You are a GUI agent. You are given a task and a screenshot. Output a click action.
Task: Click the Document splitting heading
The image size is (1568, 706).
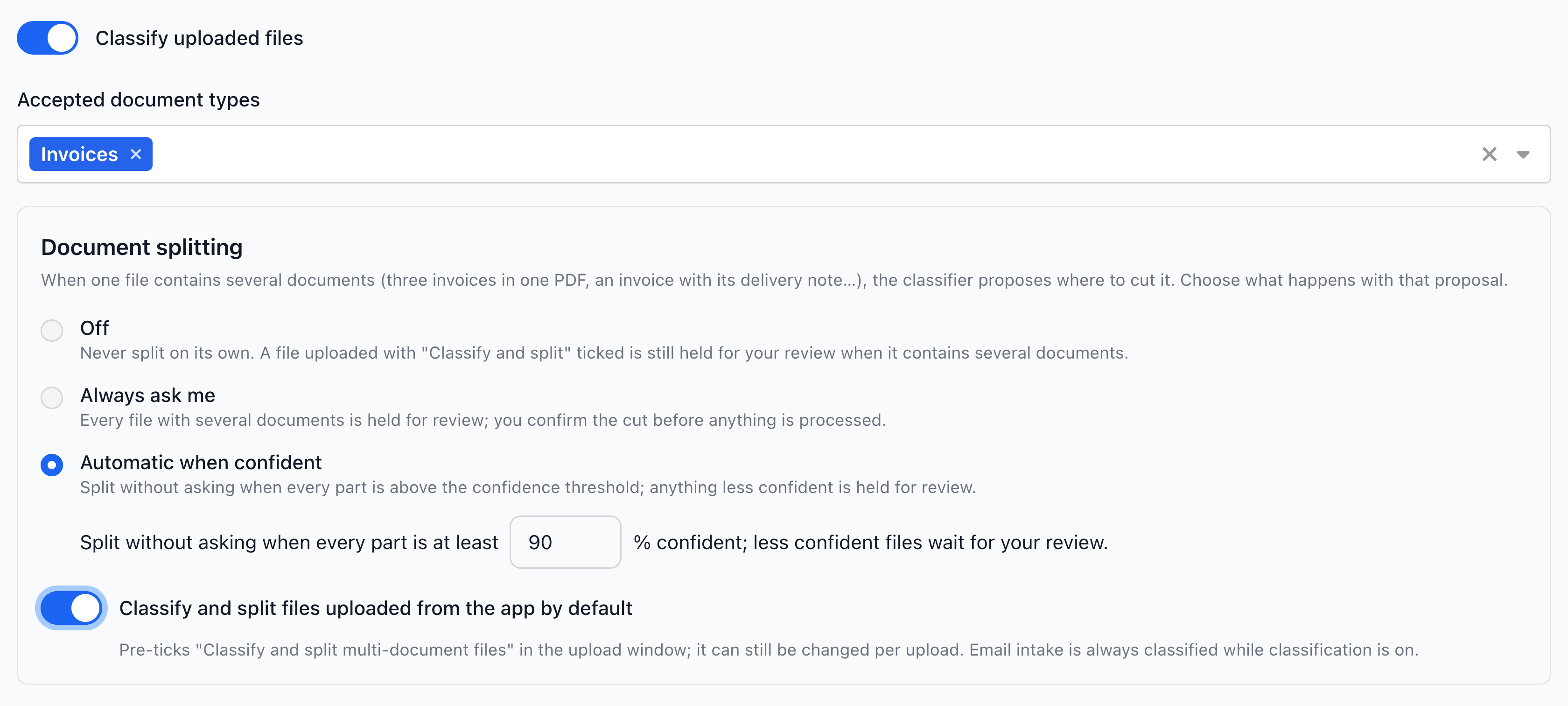coord(142,247)
